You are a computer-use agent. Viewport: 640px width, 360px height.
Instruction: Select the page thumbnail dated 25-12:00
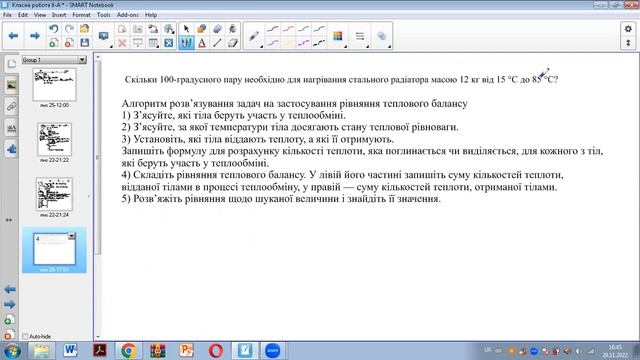(x=54, y=84)
